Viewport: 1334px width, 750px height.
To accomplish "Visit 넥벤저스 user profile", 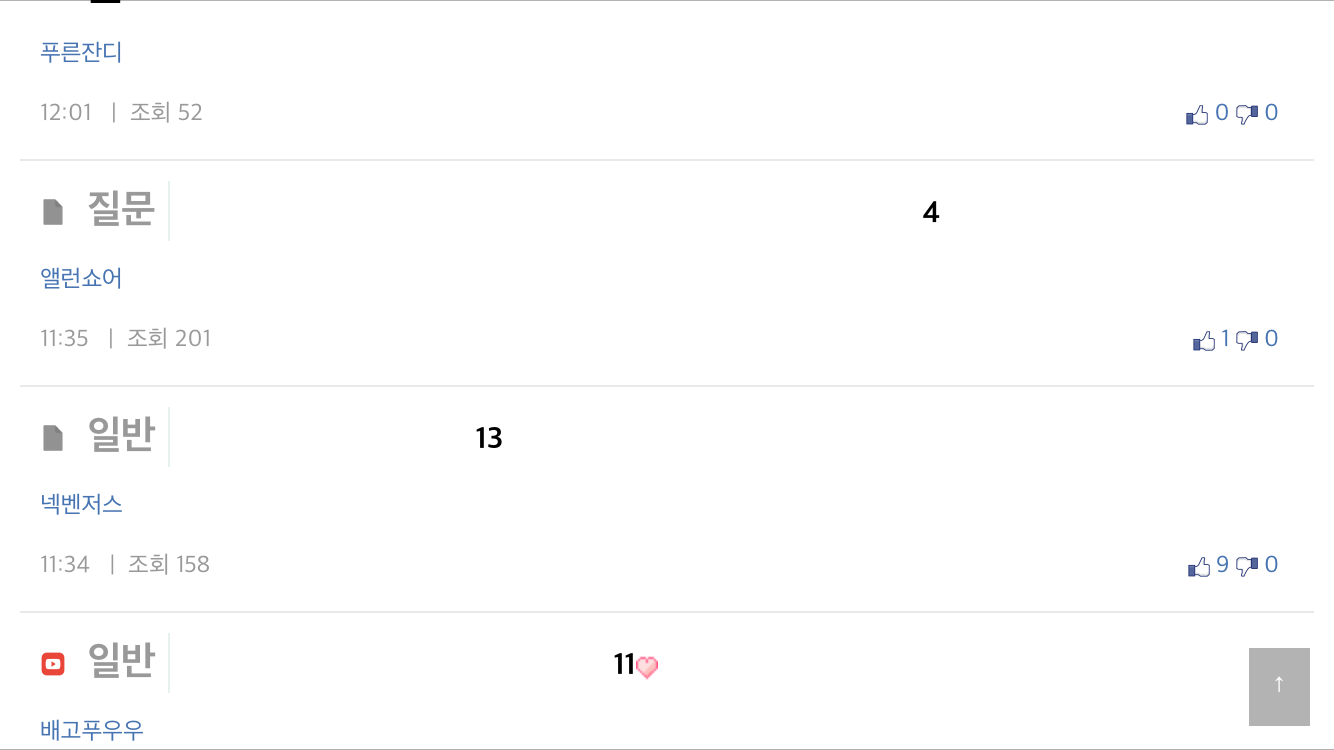I will [x=81, y=504].
